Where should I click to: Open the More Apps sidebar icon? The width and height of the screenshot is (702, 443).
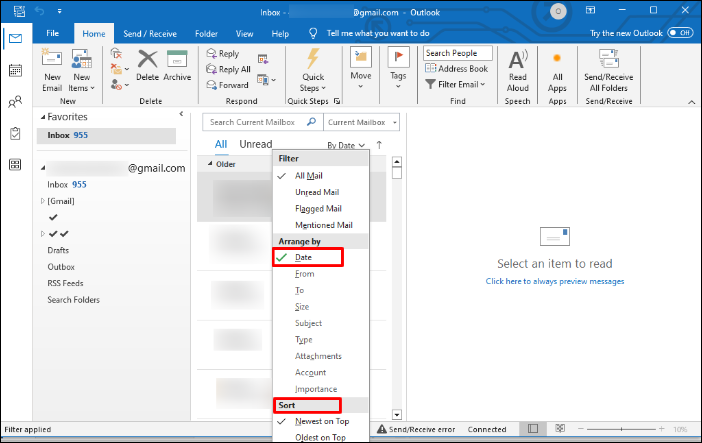coord(16,164)
